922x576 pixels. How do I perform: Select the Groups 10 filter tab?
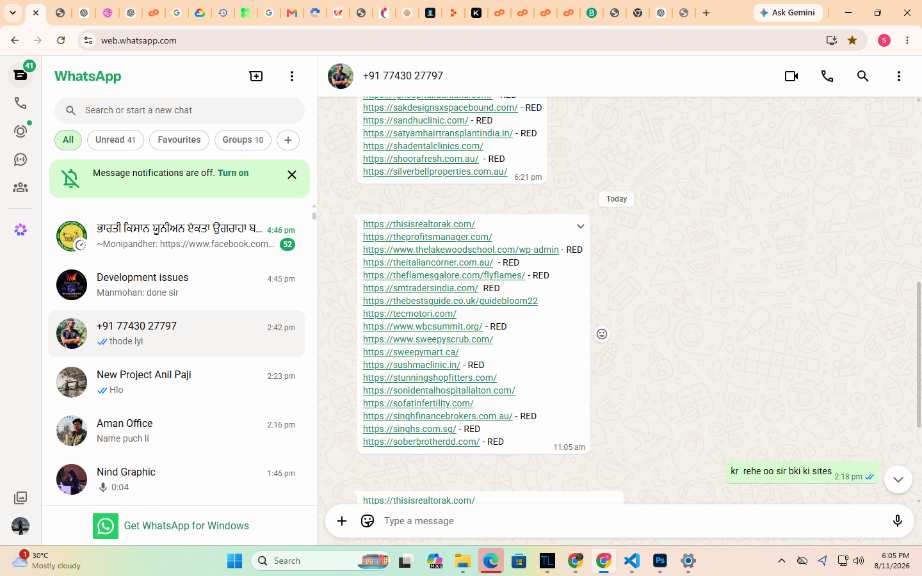[x=243, y=140]
